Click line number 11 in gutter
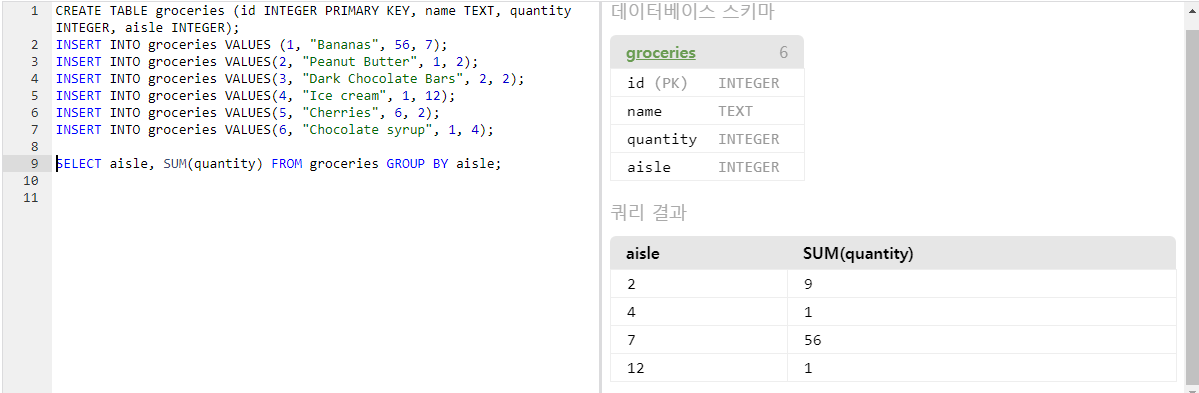1199x393 pixels. pos(31,197)
